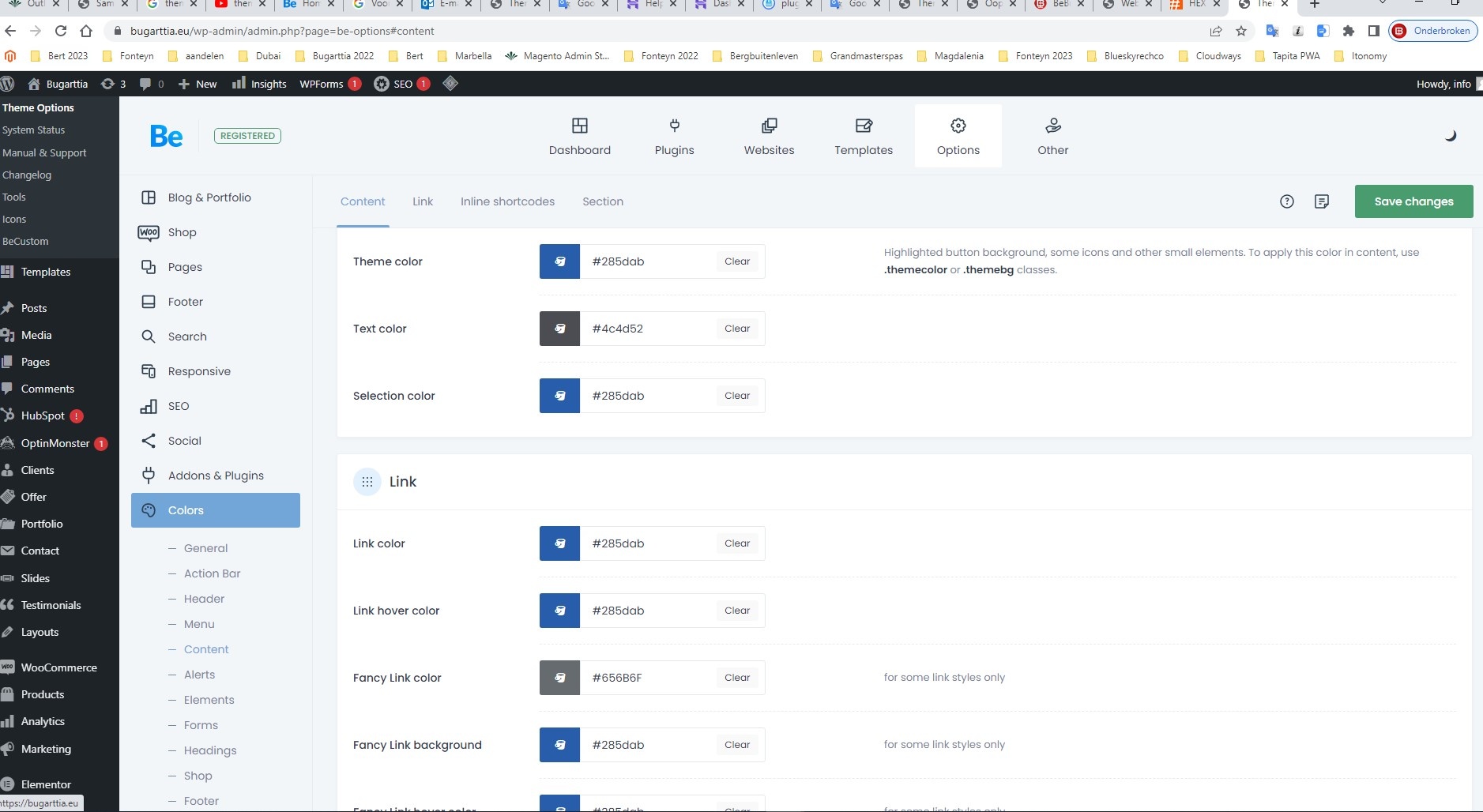Open the notes icon beside Save changes
Viewport: 1483px width, 812px height.
pos(1322,201)
